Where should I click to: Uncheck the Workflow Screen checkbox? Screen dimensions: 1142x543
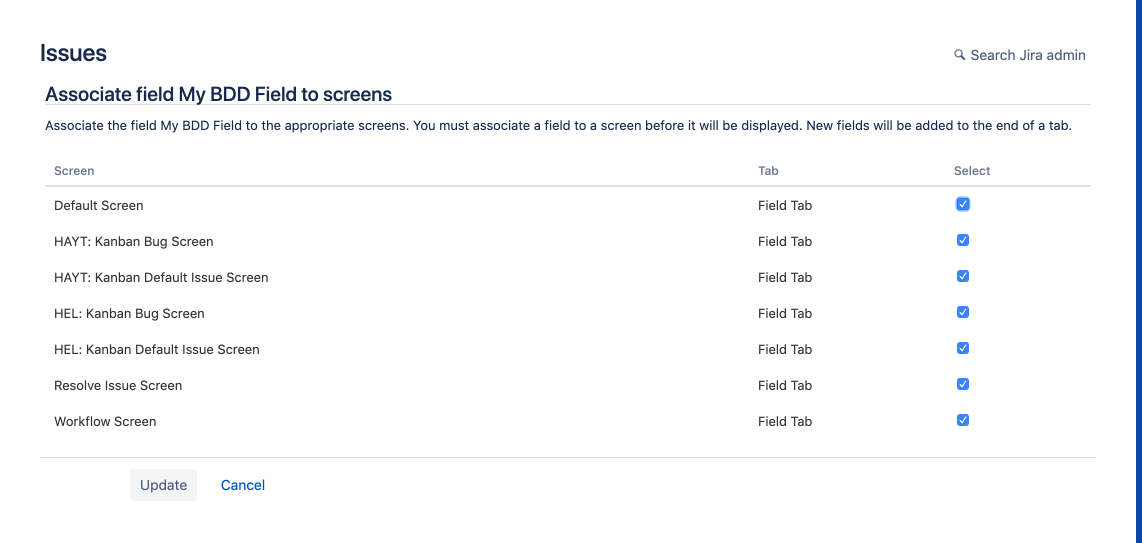tap(963, 420)
